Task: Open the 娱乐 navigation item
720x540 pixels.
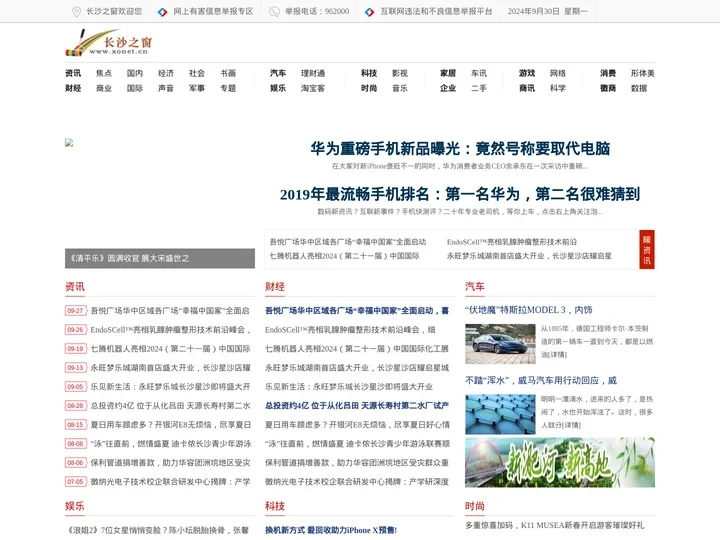Action: click(x=278, y=88)
